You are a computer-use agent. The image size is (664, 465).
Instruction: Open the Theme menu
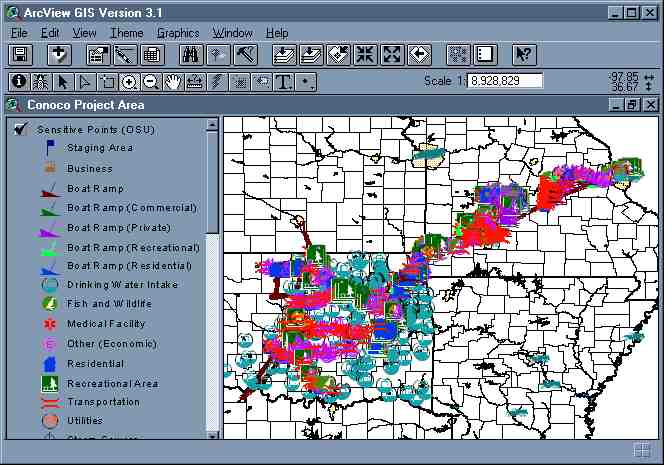pyautogui.click(x=127, y=33)
